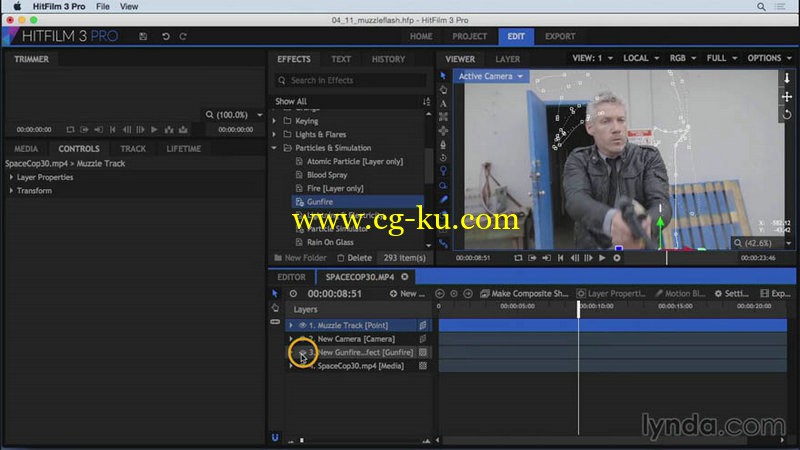Click the New layer button in timeline

tap(407, 293)
